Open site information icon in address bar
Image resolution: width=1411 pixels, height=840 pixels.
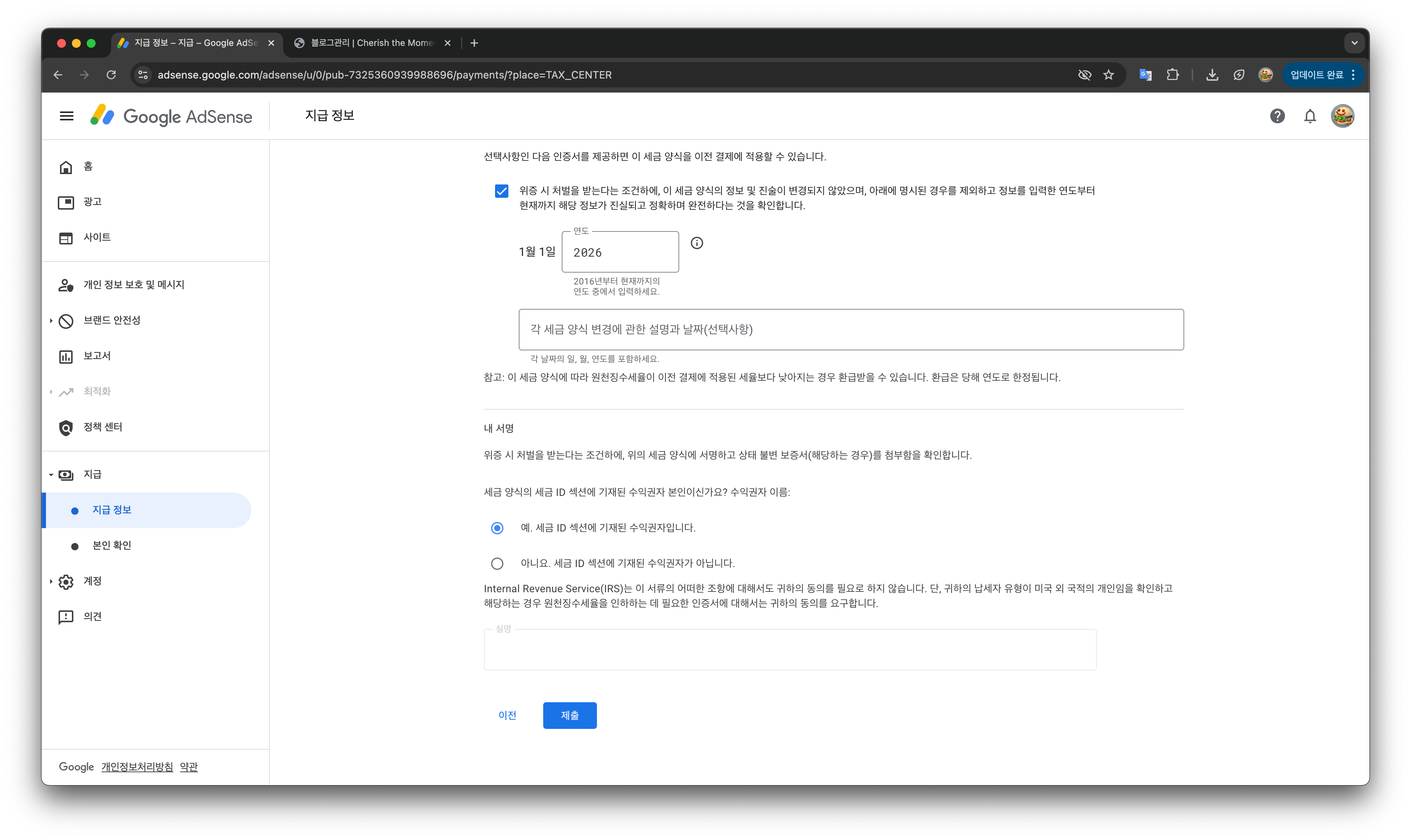point(143,75)
